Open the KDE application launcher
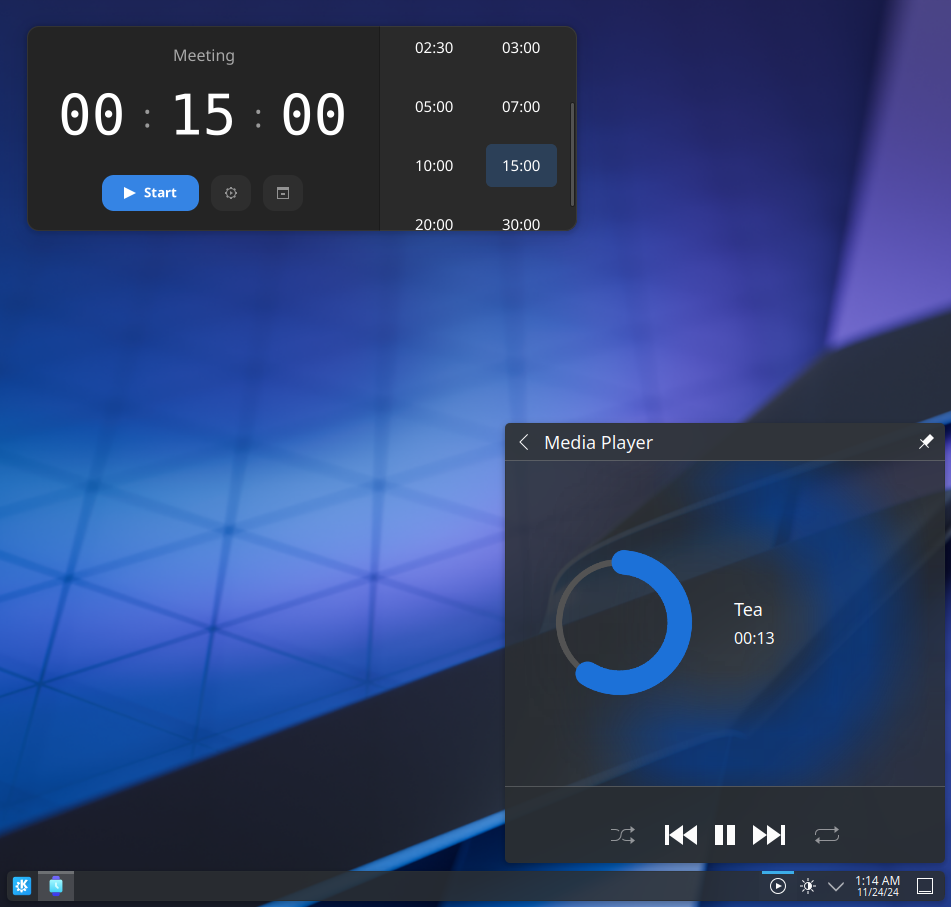Image resolution: width=951 pixels, height=907 pixels. point(22,886)
